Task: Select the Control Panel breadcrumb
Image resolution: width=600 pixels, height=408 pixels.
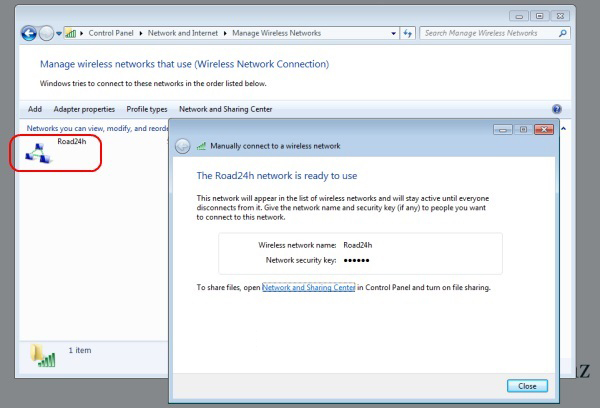Action: tap(111, 33)
